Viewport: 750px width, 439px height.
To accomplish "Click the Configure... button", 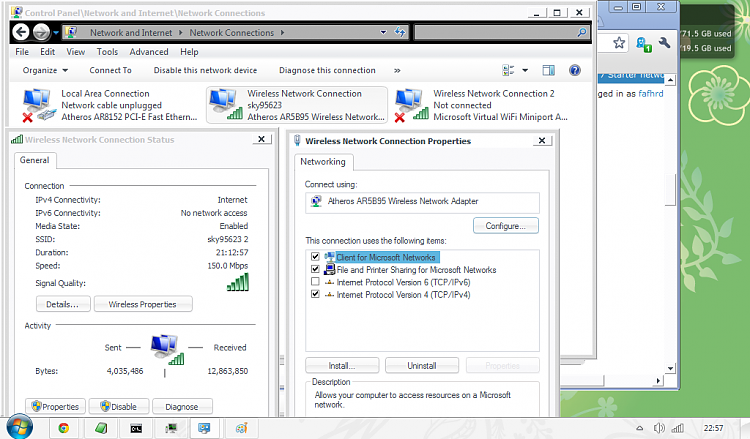I will [x=506, y=226].
